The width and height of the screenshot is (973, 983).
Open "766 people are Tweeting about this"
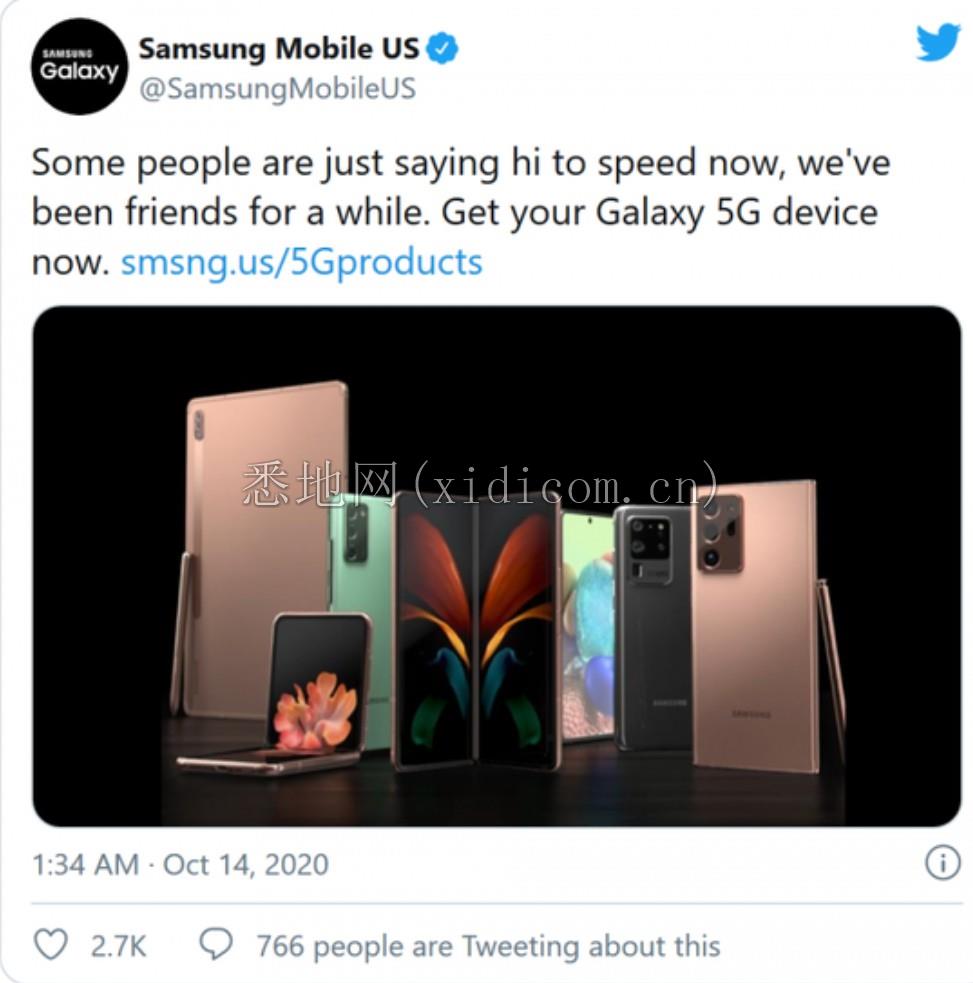488,946
